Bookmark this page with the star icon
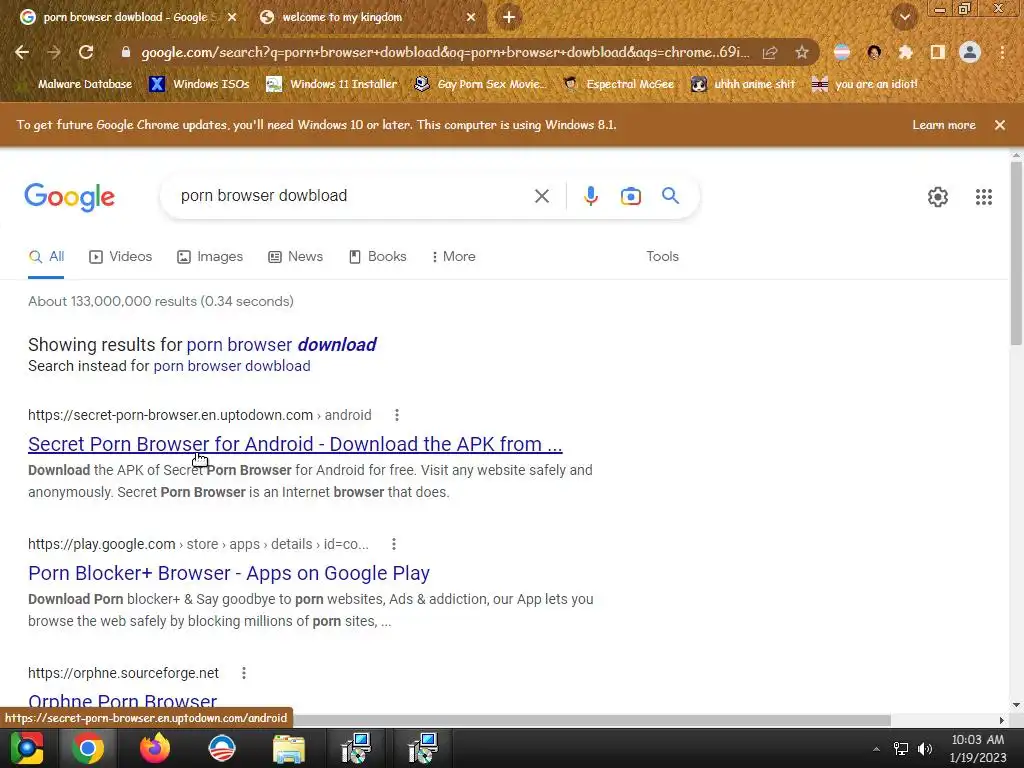This screenshot has height=768, width=1024. click(x=802, y=52)
